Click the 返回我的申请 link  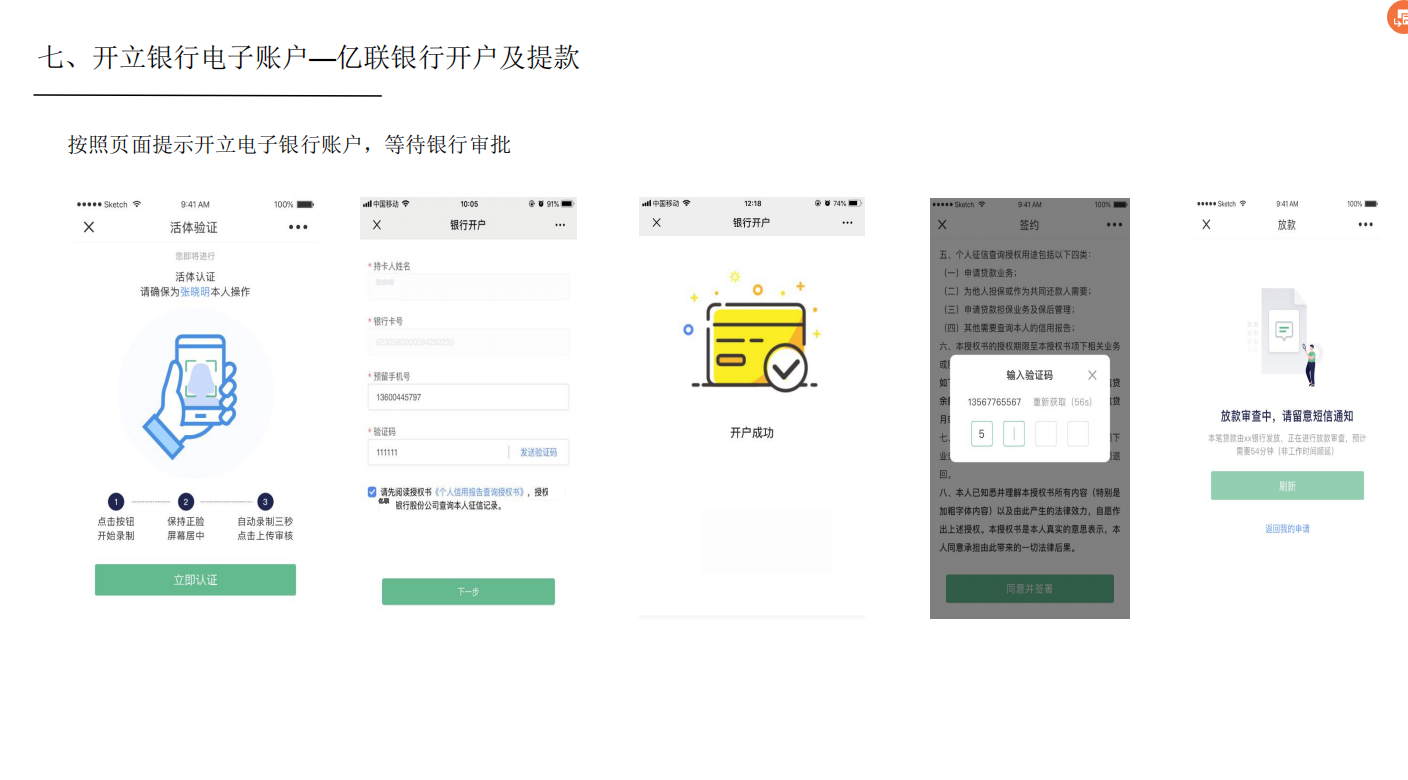coord(1287,529)
